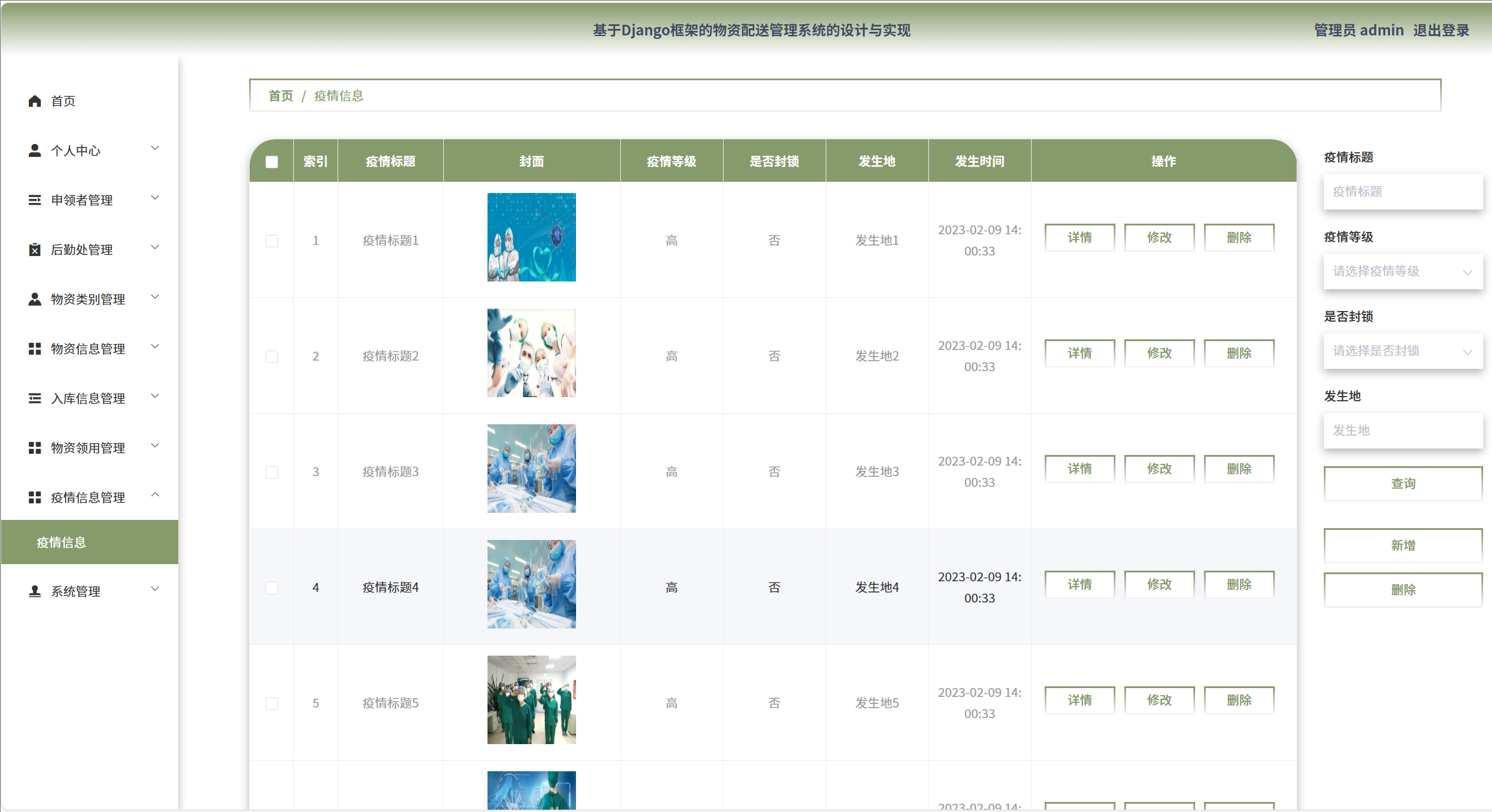The image size is (1492, 812).
Task: Click the user icon beside 系统管理
Action: [x=35, y=591]
